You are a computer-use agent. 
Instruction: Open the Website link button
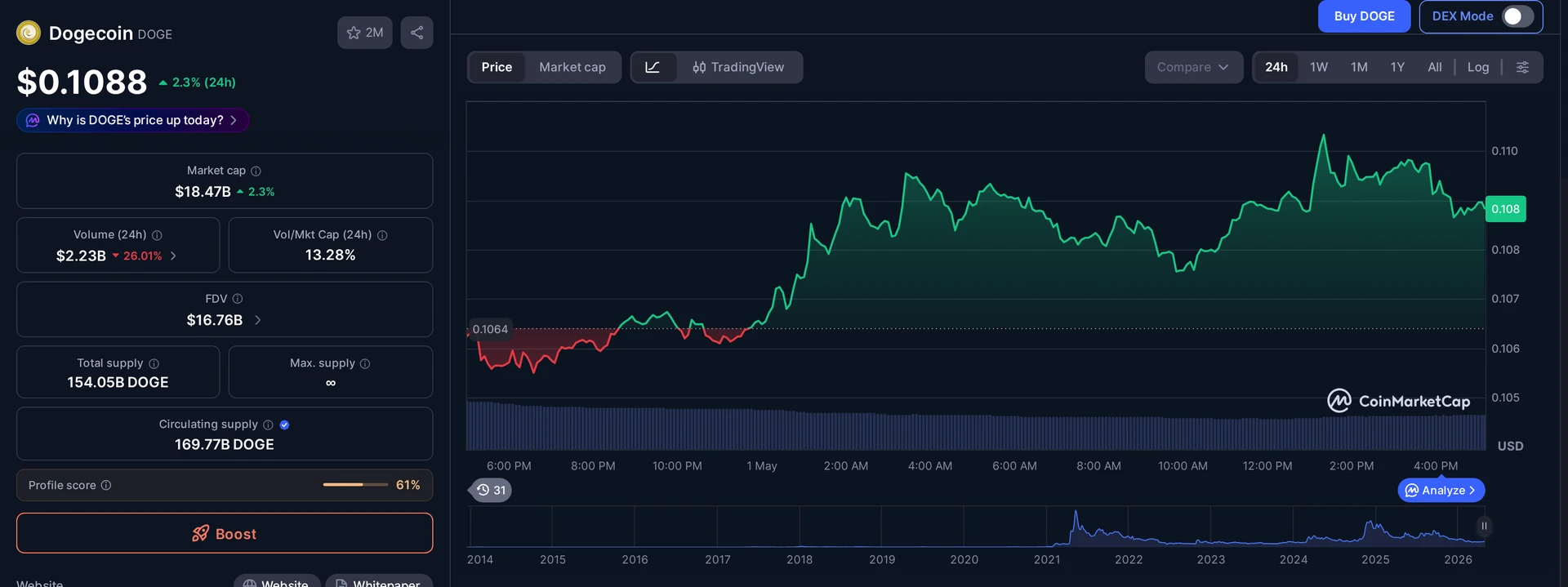(x=275, y=581)
